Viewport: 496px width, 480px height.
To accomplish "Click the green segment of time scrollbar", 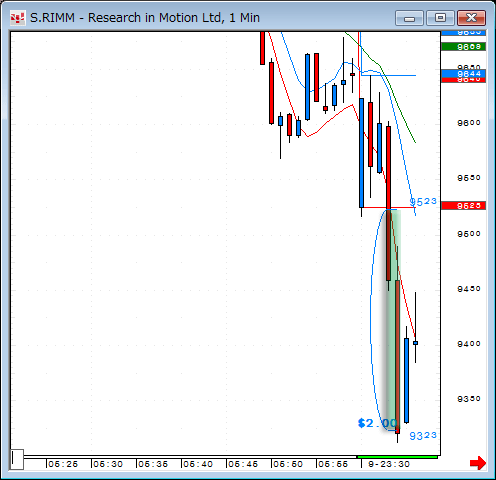I will (x=397, y=457).
